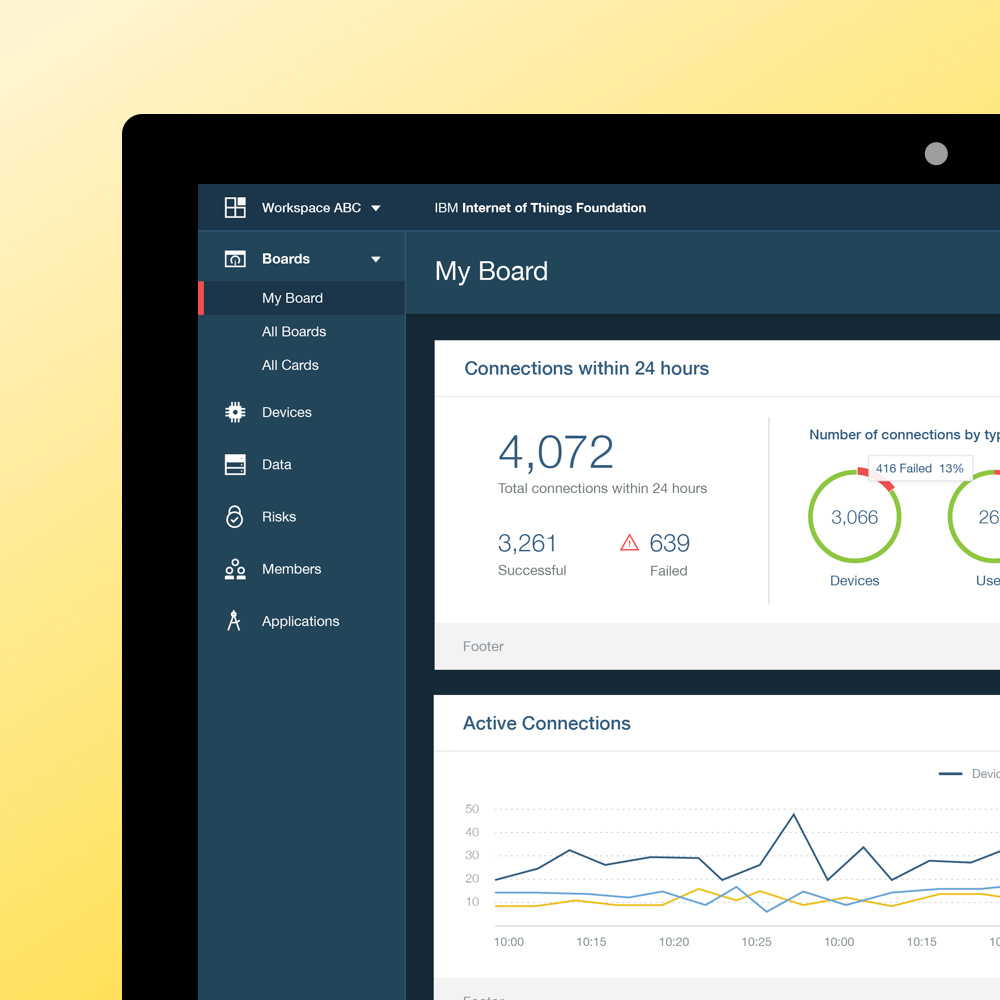1000x1000 pixels.
Task: Click the Applications compass icon
Action: pyautogui.click(x=234, y=621)
